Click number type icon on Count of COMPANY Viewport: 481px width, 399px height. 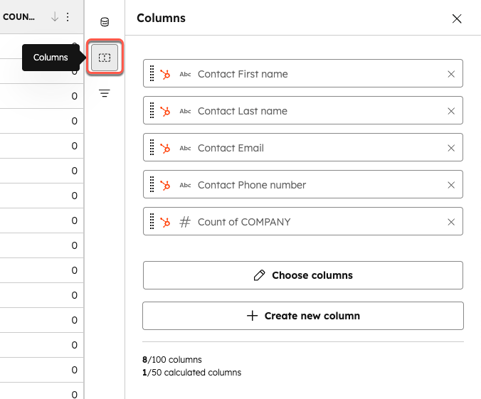185,222
